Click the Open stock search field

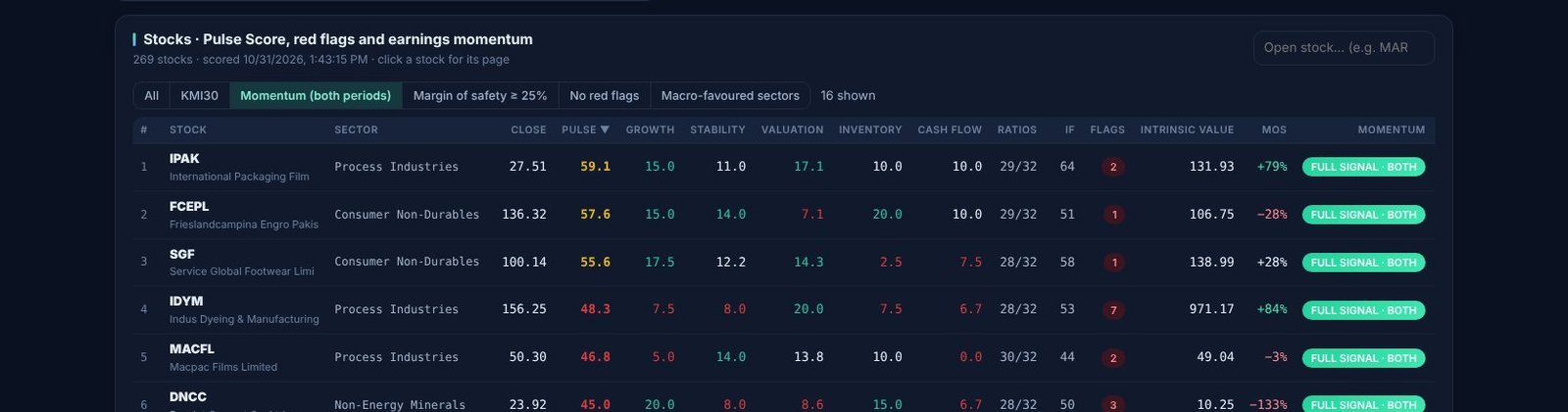pyautogui.click(x=1344, y=47)
